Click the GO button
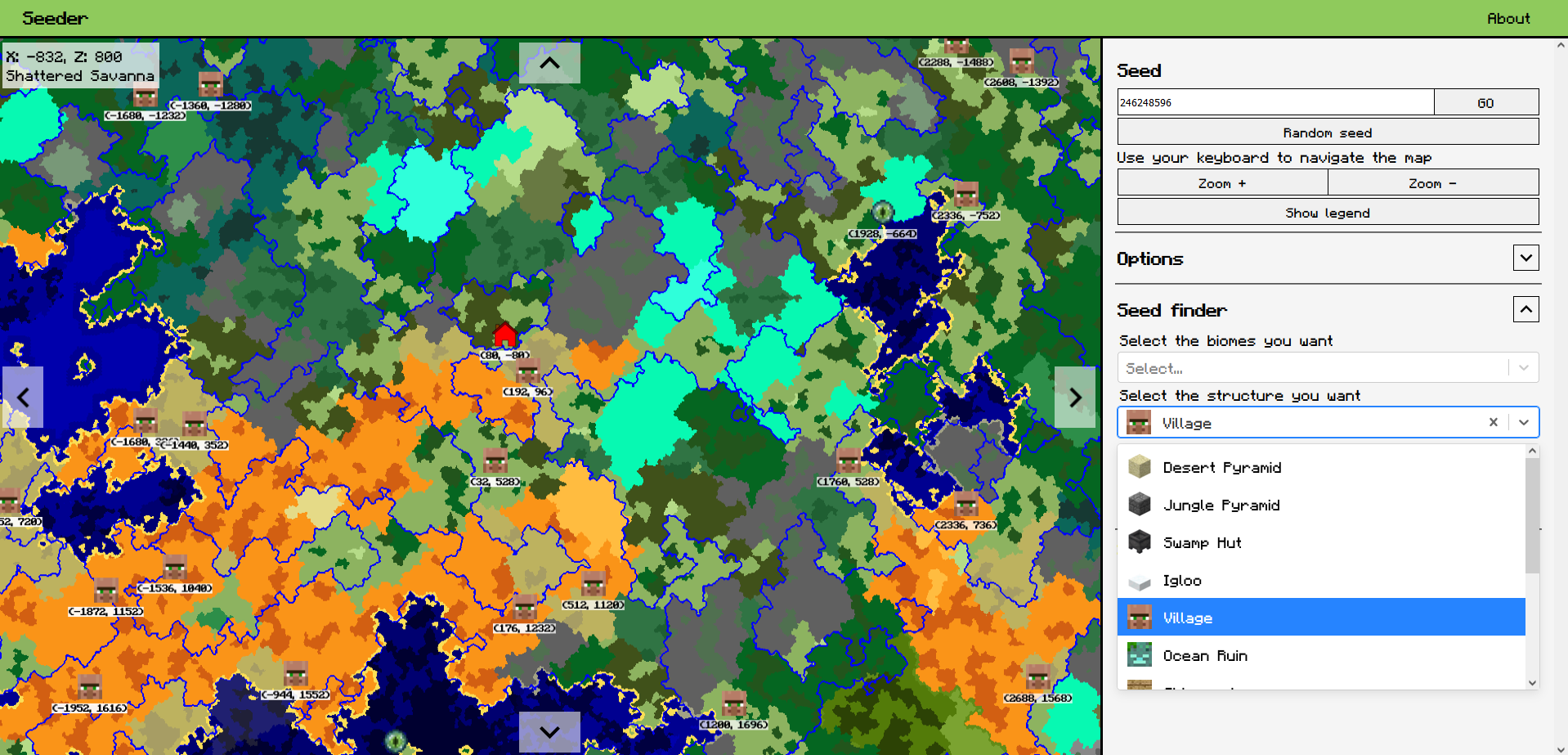Image resolution: width=1568 pixels, height=755 pixels. click(1486, 102)
